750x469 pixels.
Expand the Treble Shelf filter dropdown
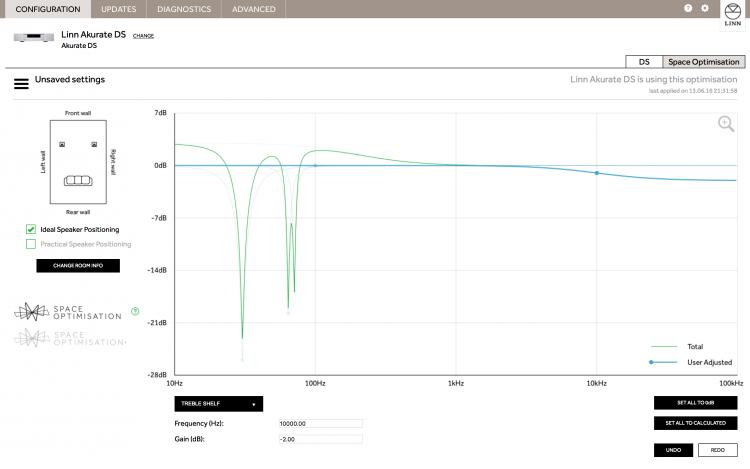pos(218,404)
